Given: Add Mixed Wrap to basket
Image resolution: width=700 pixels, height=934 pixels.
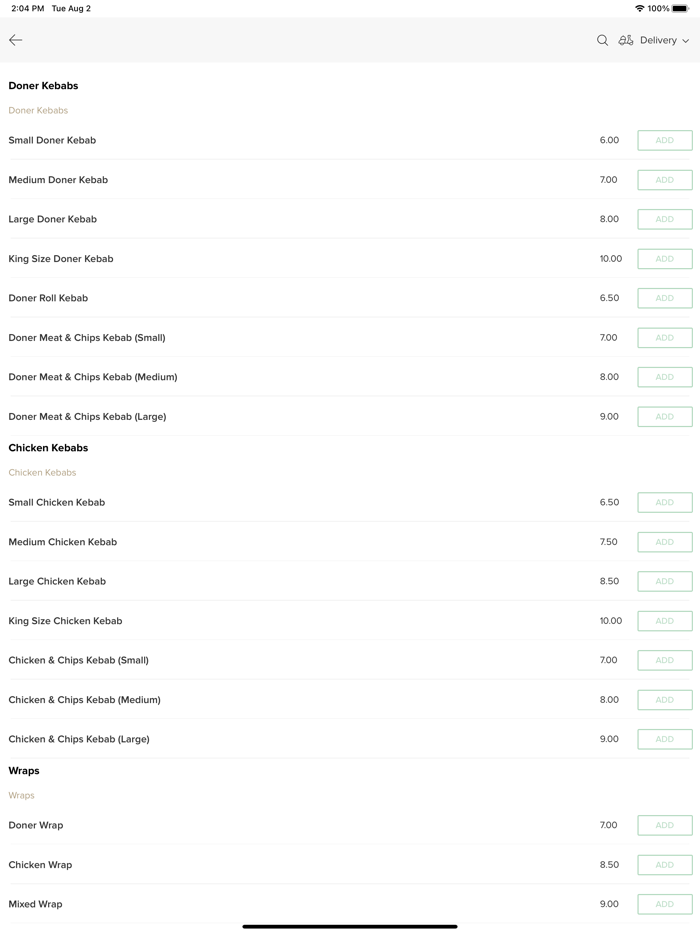Looking at the screenshot, I should pyautogui.click(x=664, y=904).
